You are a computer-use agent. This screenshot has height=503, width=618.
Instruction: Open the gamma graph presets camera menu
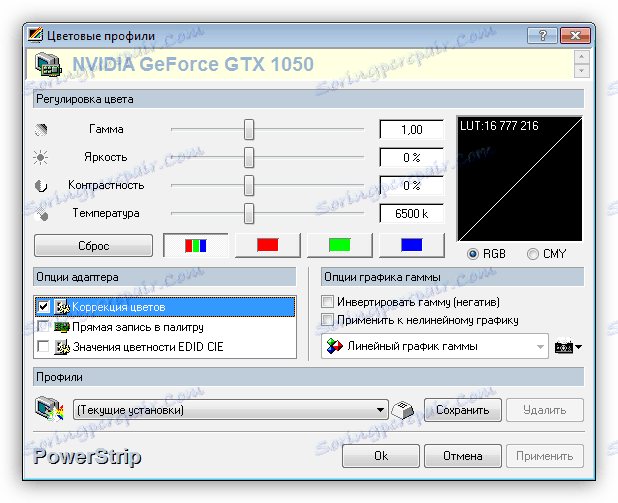(568, 347)
